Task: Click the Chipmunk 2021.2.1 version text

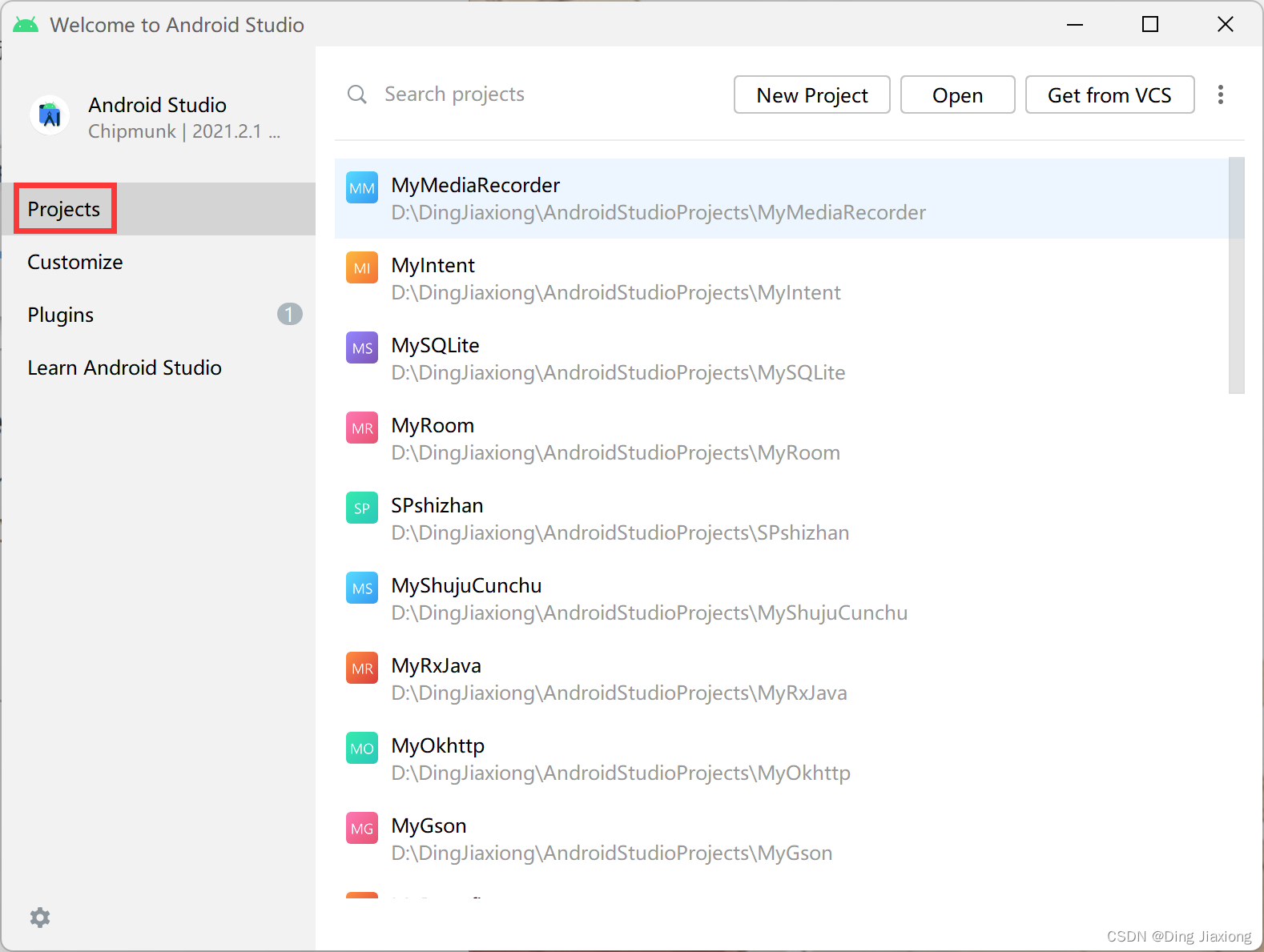Action: coord(184,131)
